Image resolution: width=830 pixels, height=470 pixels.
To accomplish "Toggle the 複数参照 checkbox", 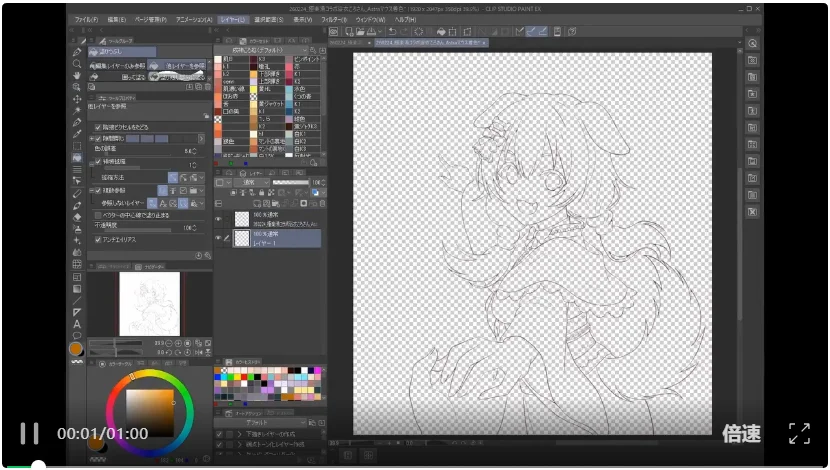I will click(98, 191).
